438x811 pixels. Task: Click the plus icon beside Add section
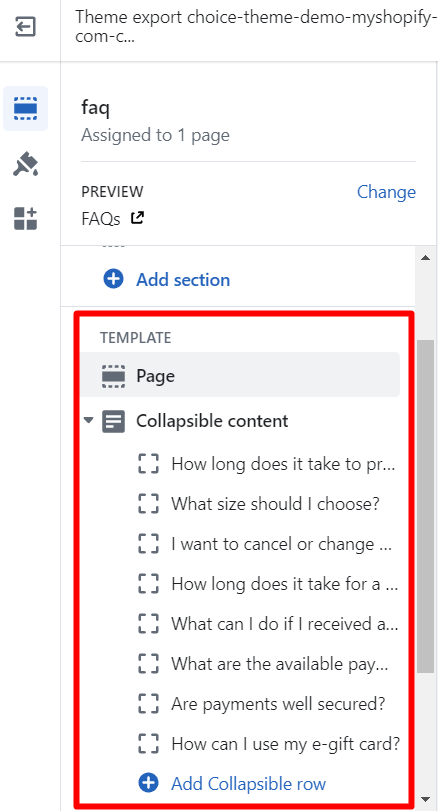click(113, 280)
